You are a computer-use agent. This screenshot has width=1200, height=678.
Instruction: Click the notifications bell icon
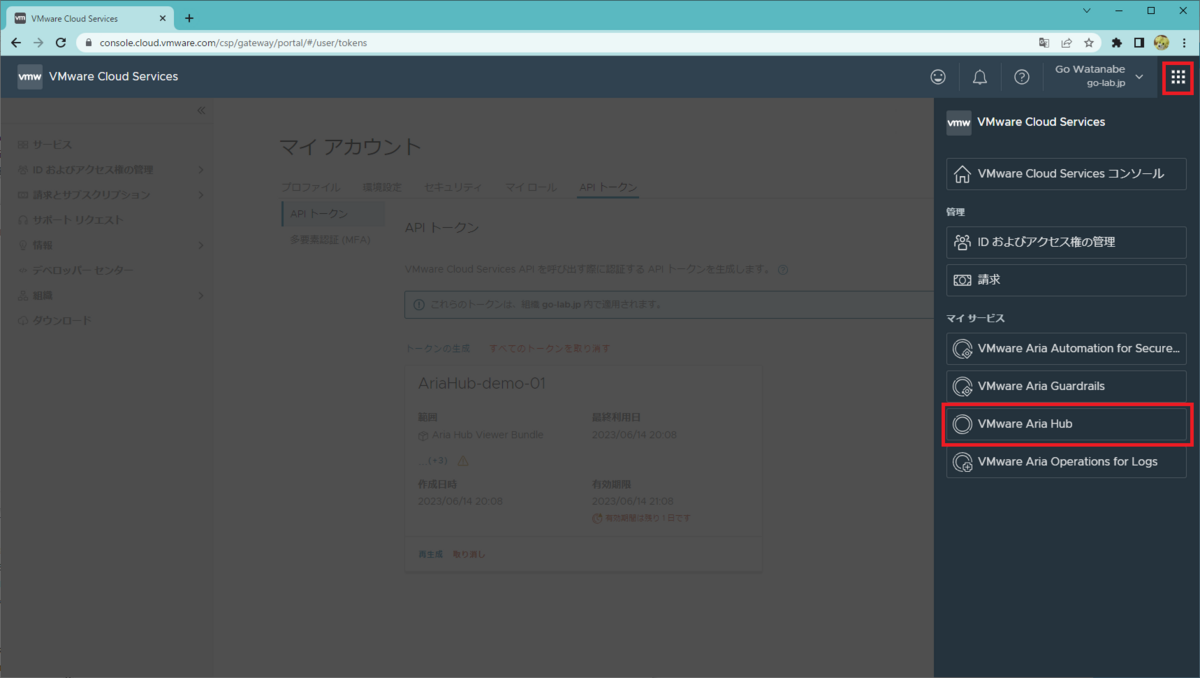[x=980, y=77]
